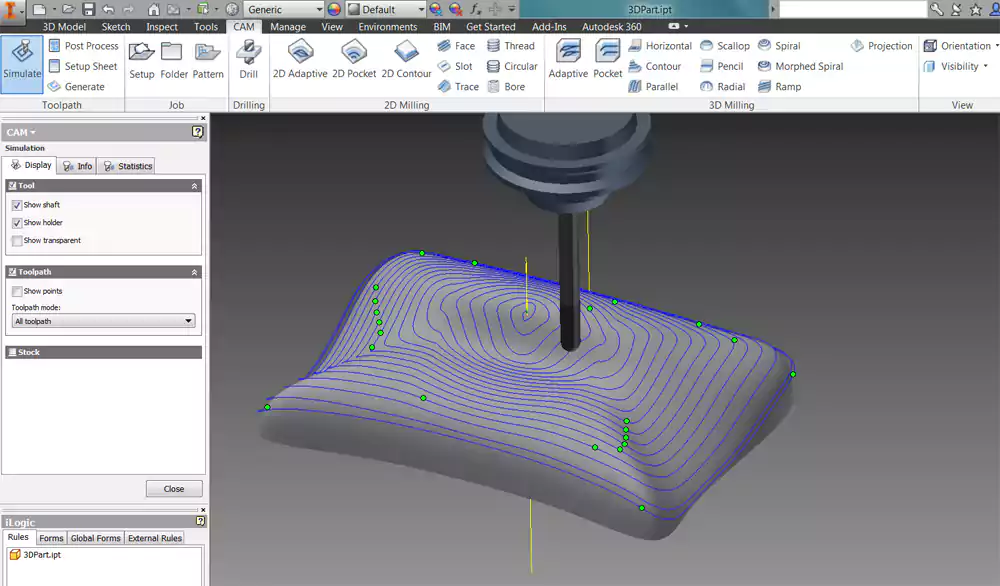1000x586 pixels.
Task: Open the Inspect ribbon tab
Action: pos(162,27)
